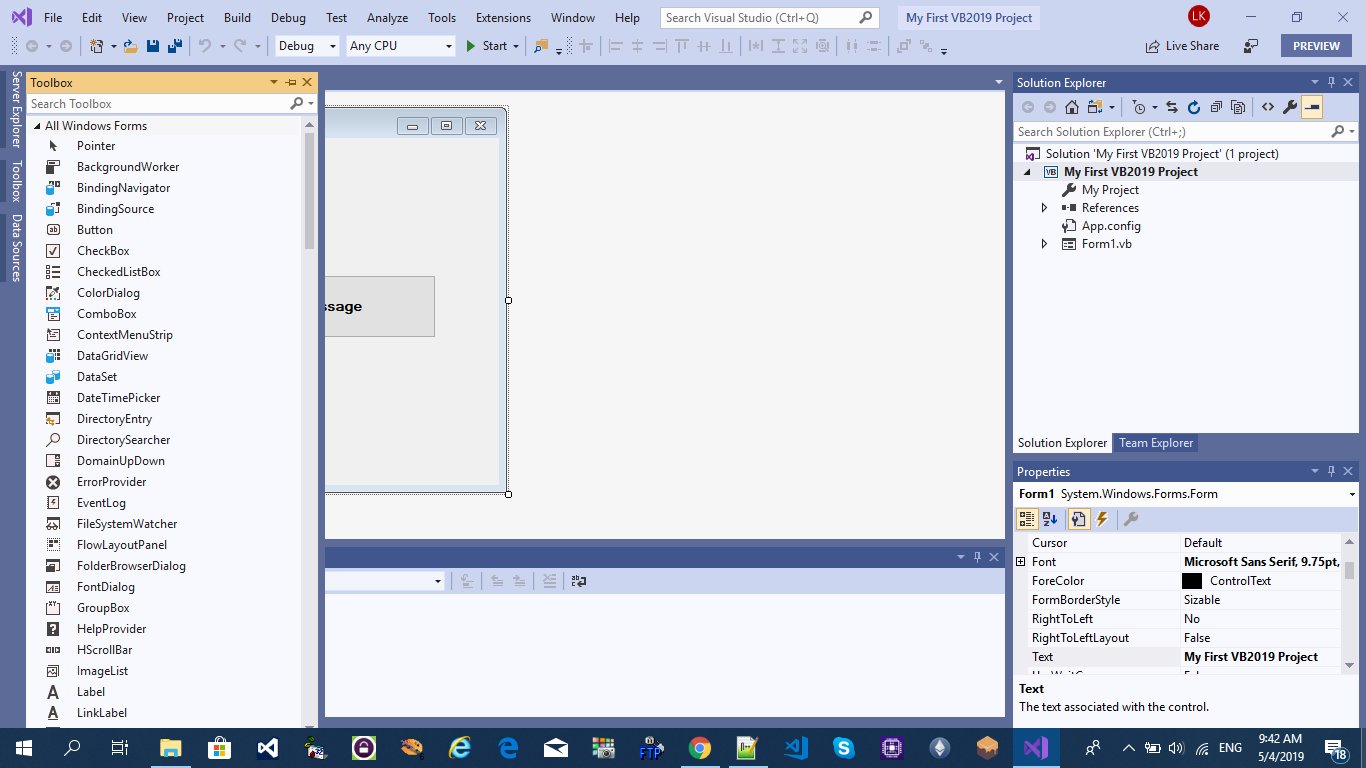
Task: Open the Data Sources side tab
Action: 16,247
